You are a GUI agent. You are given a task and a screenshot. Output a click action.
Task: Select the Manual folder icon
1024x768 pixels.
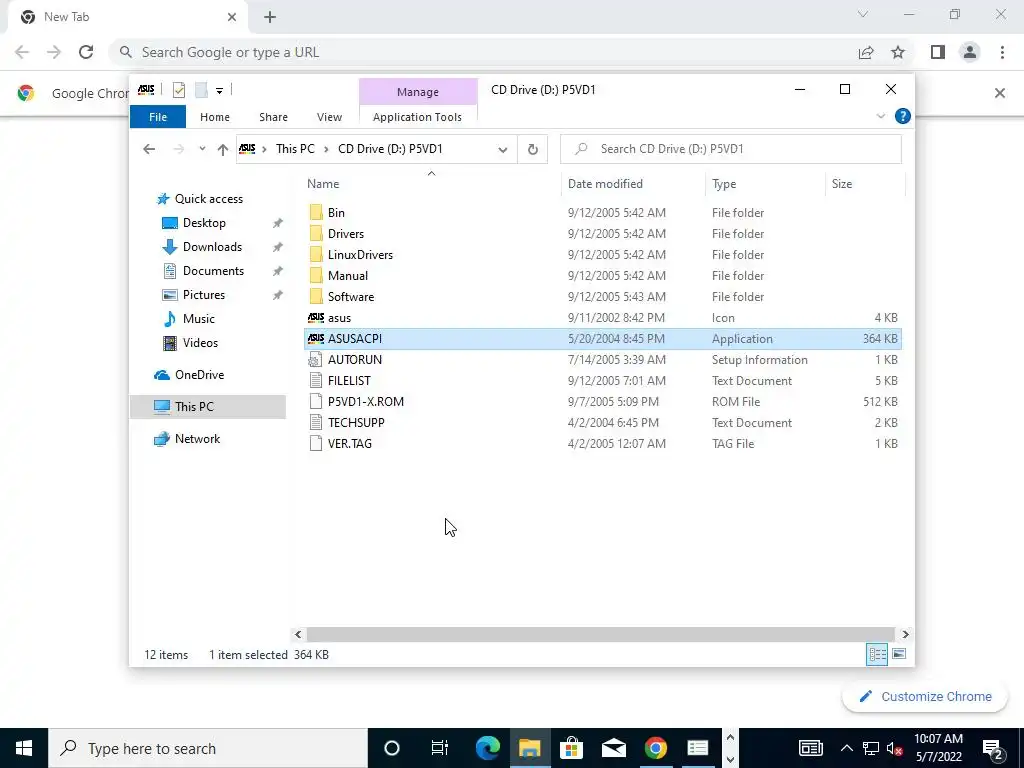[x=316, y=275]
